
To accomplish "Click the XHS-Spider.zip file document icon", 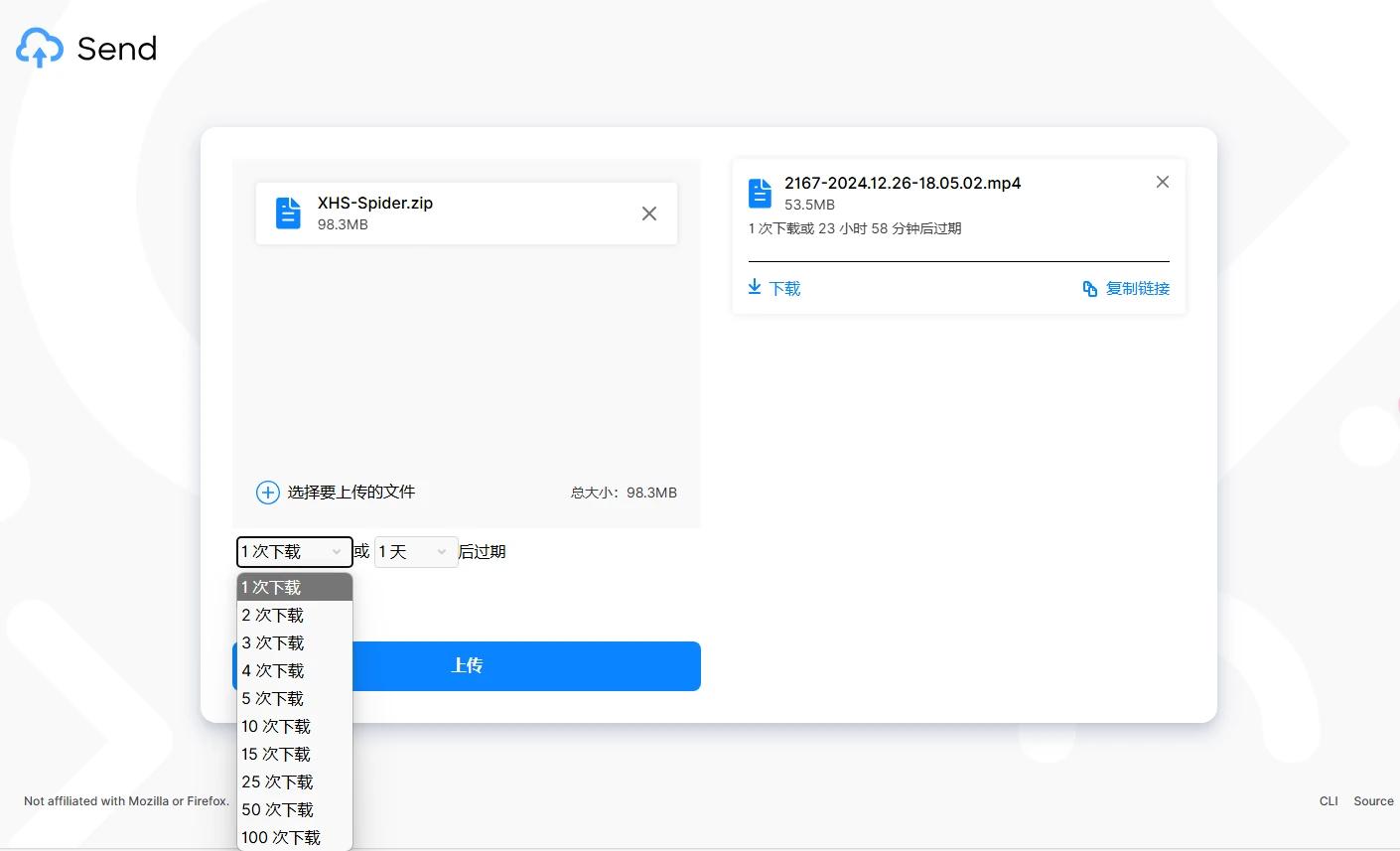I will click(x=288, y=213).
